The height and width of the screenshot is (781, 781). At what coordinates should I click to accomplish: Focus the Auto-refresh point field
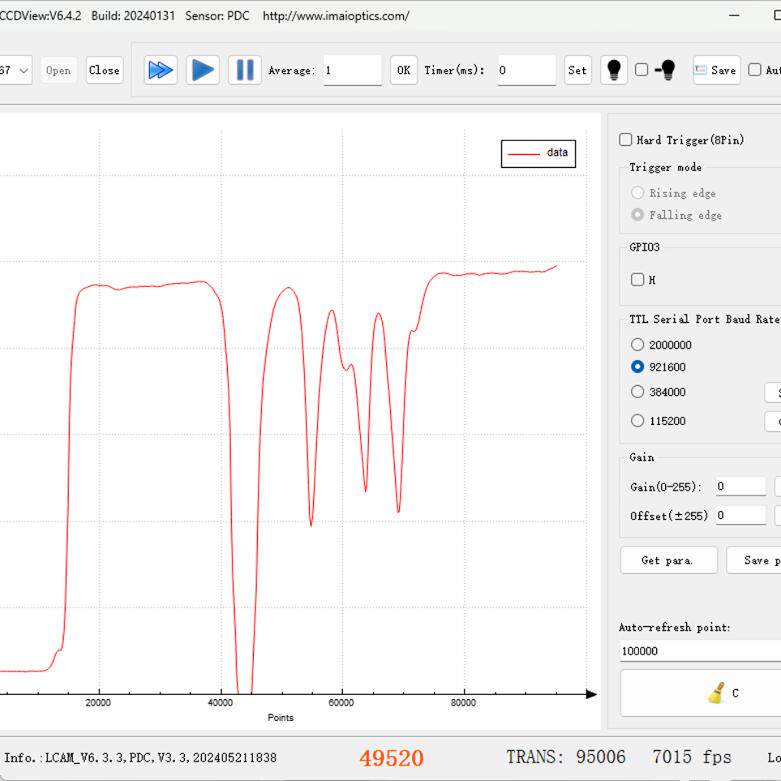pyautogui.click(x=700, y=651)
